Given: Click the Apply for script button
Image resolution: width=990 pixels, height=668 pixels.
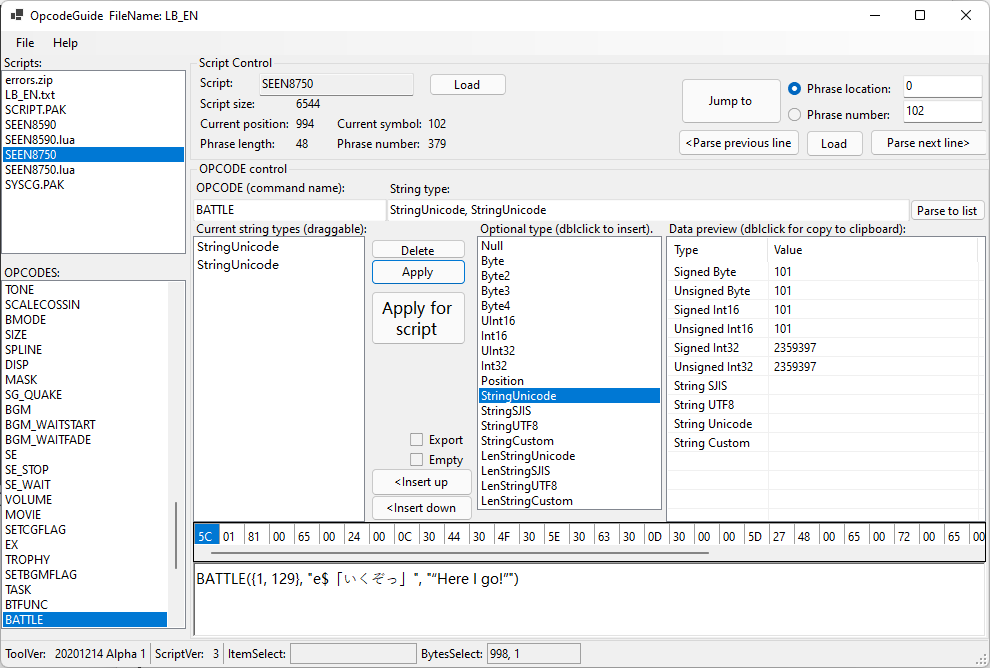Looking at the screenshot, I should (x=418, y=318).
